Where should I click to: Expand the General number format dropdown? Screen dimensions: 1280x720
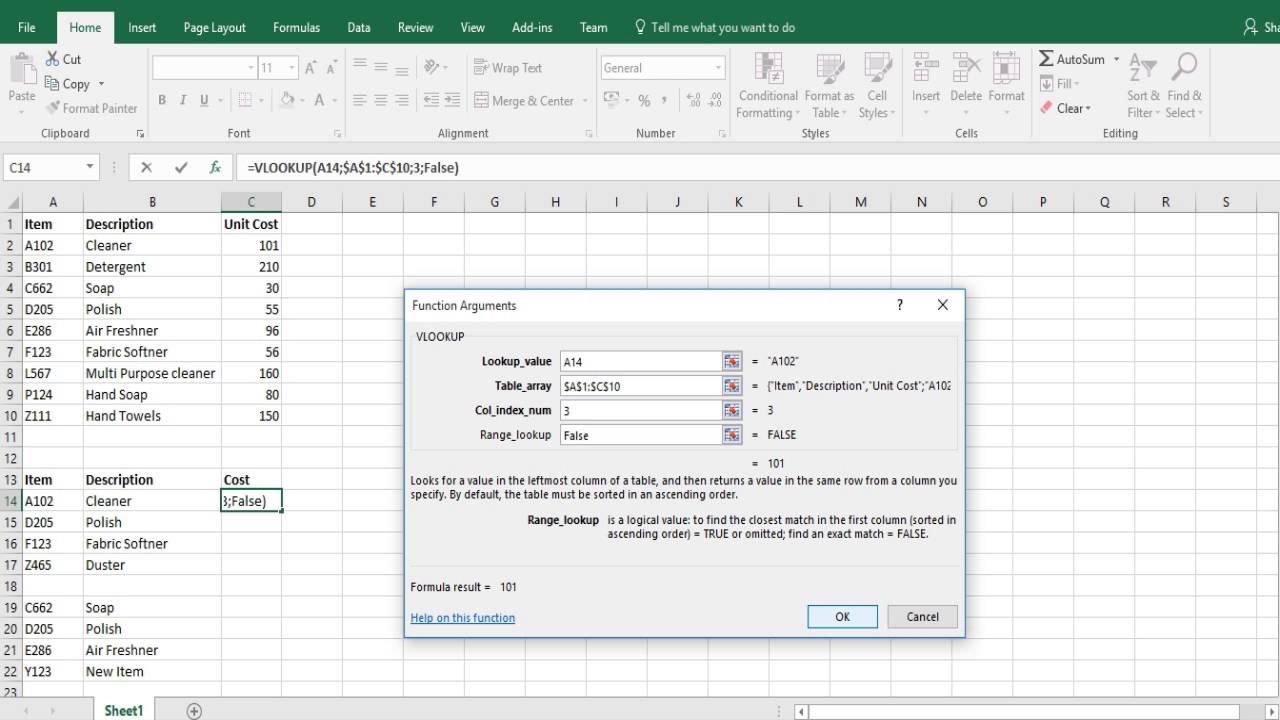(x=718, y=68)
